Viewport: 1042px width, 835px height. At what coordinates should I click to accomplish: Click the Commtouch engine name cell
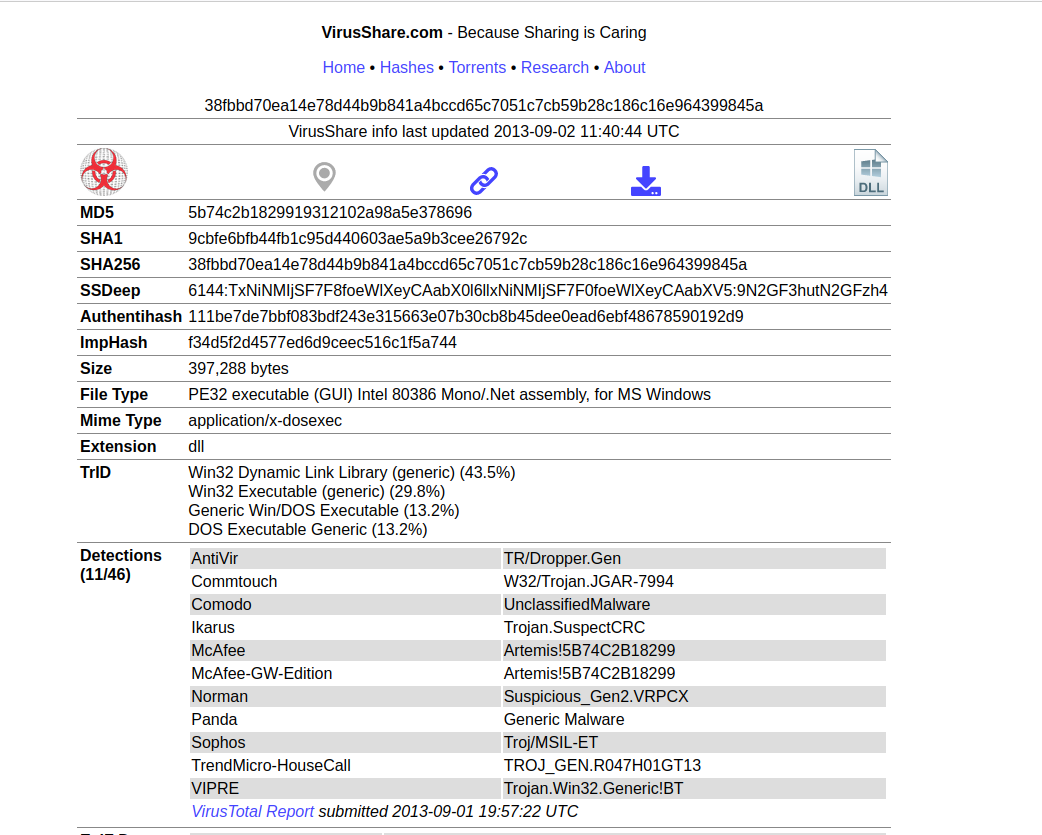point(345,582)
